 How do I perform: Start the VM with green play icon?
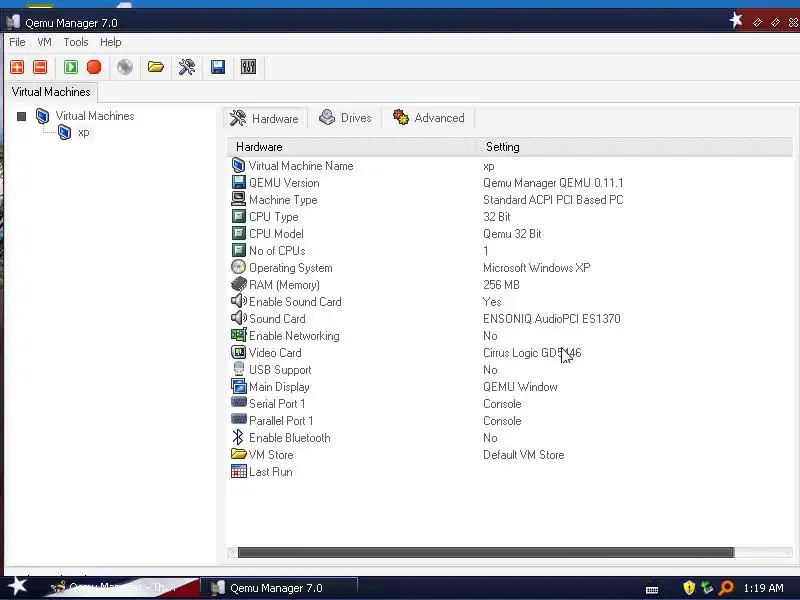(x=71, y=67)
